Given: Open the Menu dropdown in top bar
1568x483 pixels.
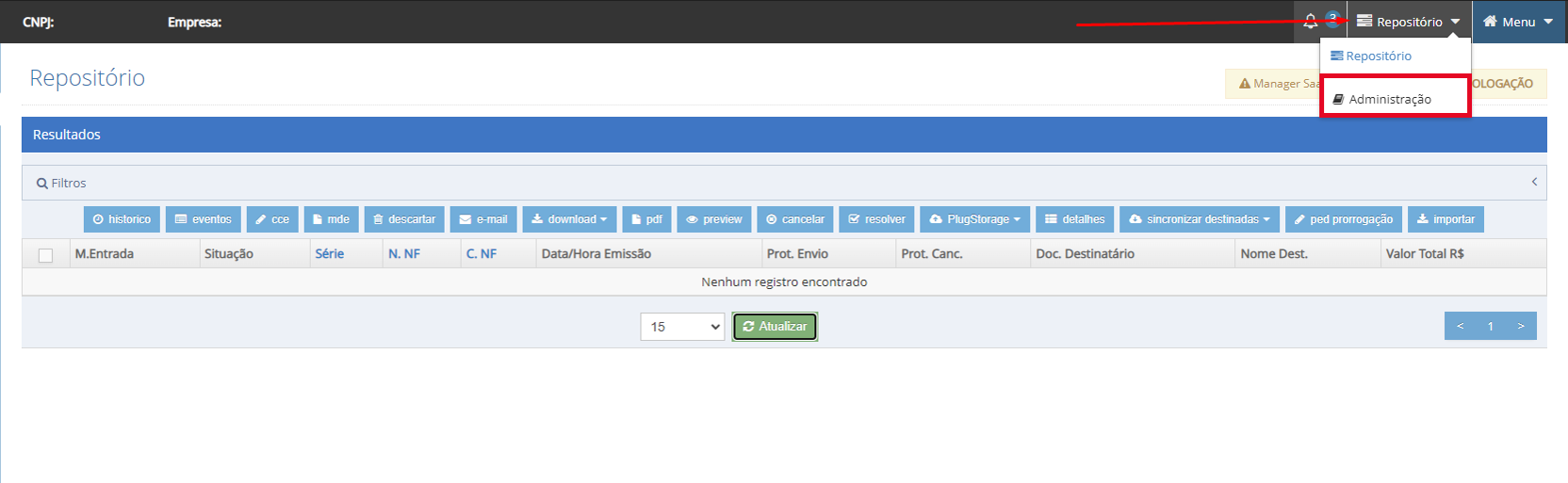Looking at the screenshot, I should pyautogui.click(x=1518, y=22).
